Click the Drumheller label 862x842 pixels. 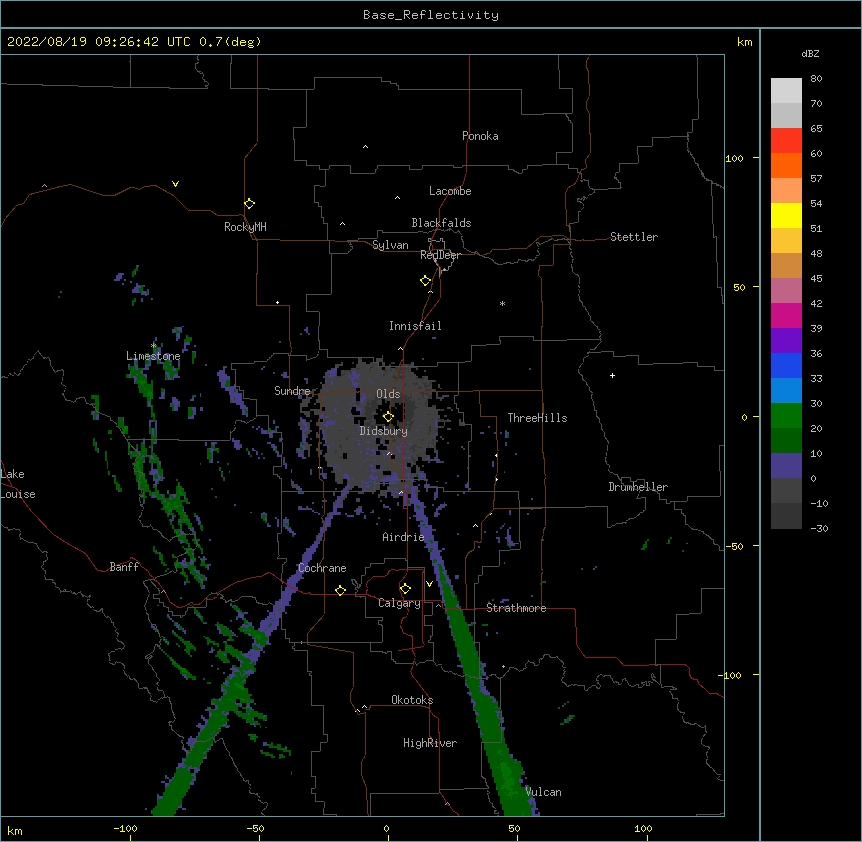638,487
